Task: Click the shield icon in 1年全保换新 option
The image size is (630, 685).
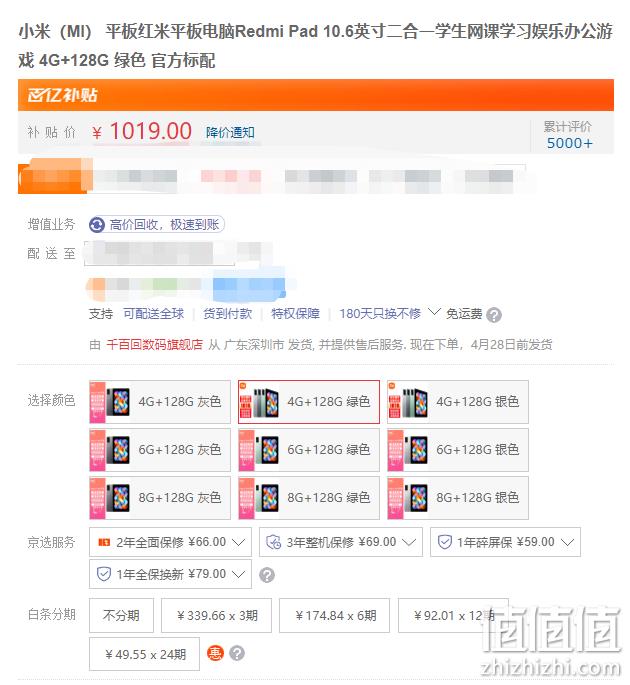Action: (104, 574)
